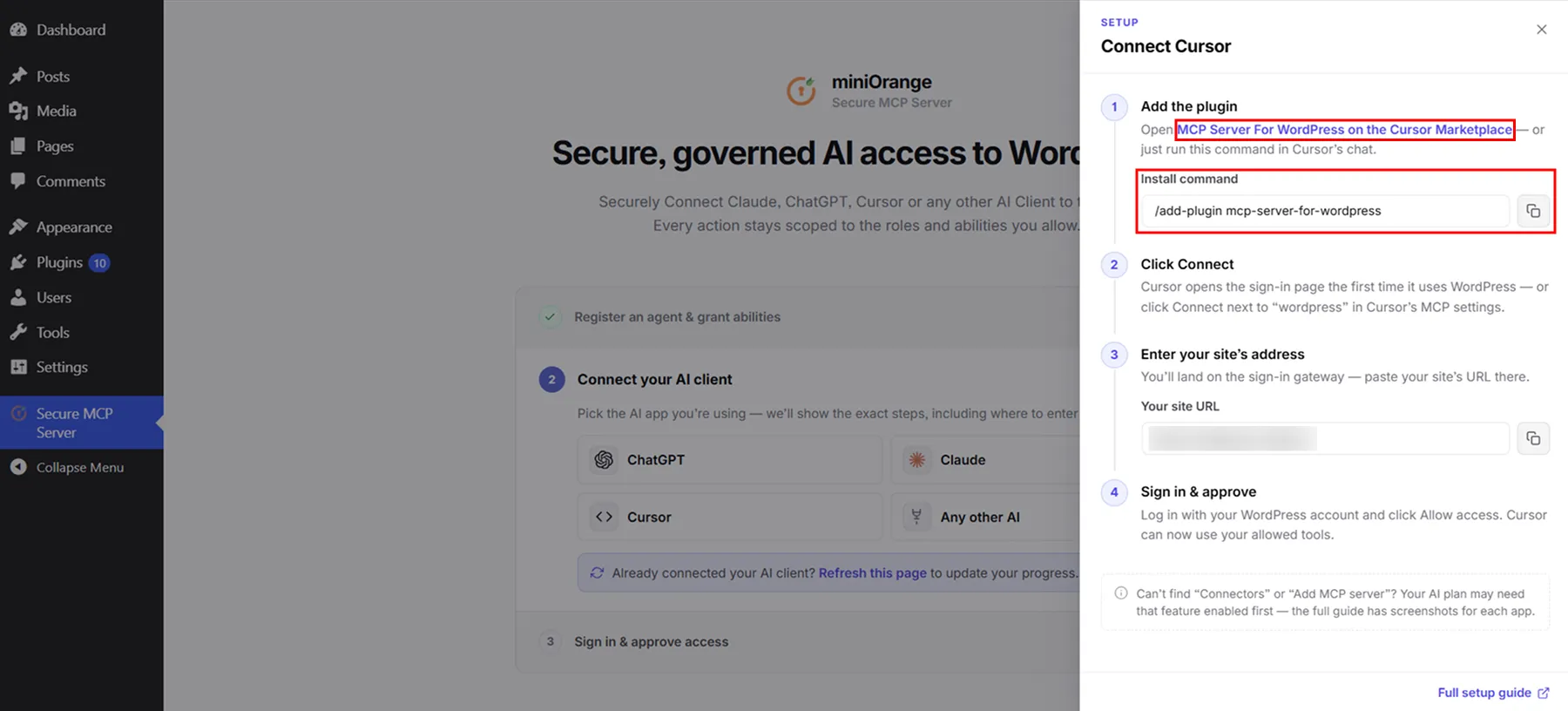Choose Any other AI client option
Viewport: 1568px width, 711px height.
(985, 517)
